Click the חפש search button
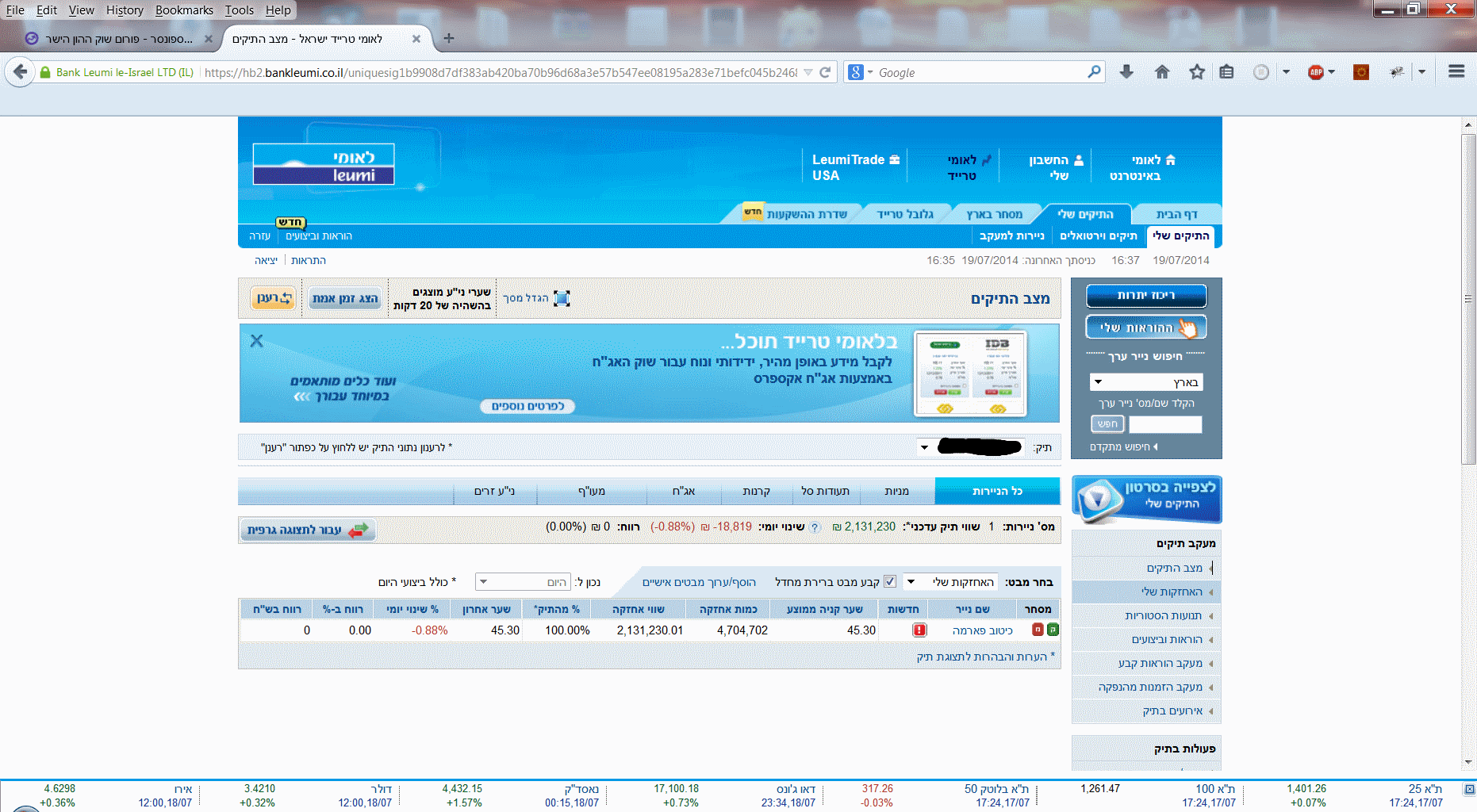The height and width of the screenshot is (812, 1477). pos(1107,424)
